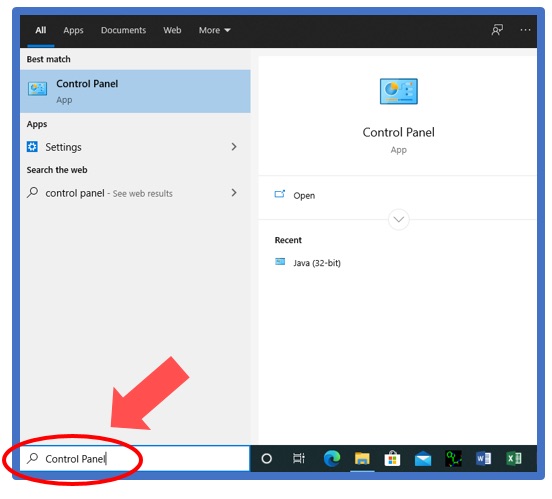Click the Open action icon
The height and width of the screenshot is (499, 552).
tap(280, 194)
